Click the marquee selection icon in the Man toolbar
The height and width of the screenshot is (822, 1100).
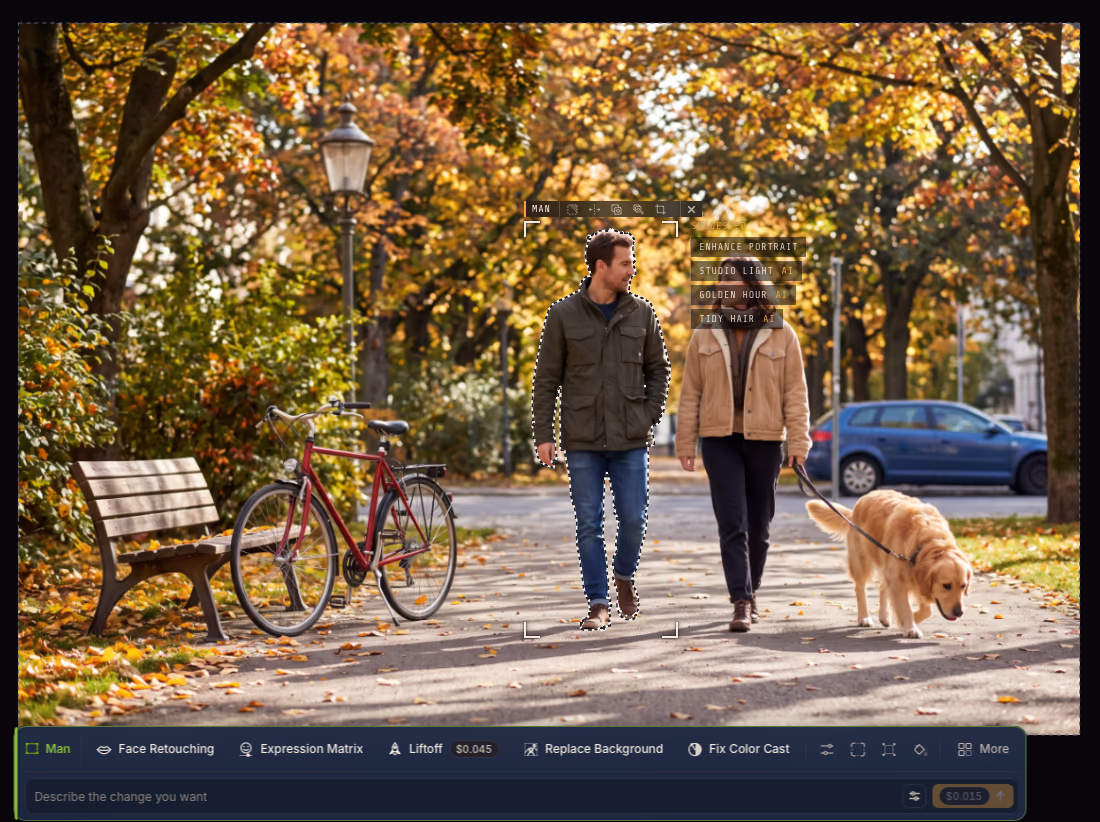pyautogui.click(x=572, y=209)
